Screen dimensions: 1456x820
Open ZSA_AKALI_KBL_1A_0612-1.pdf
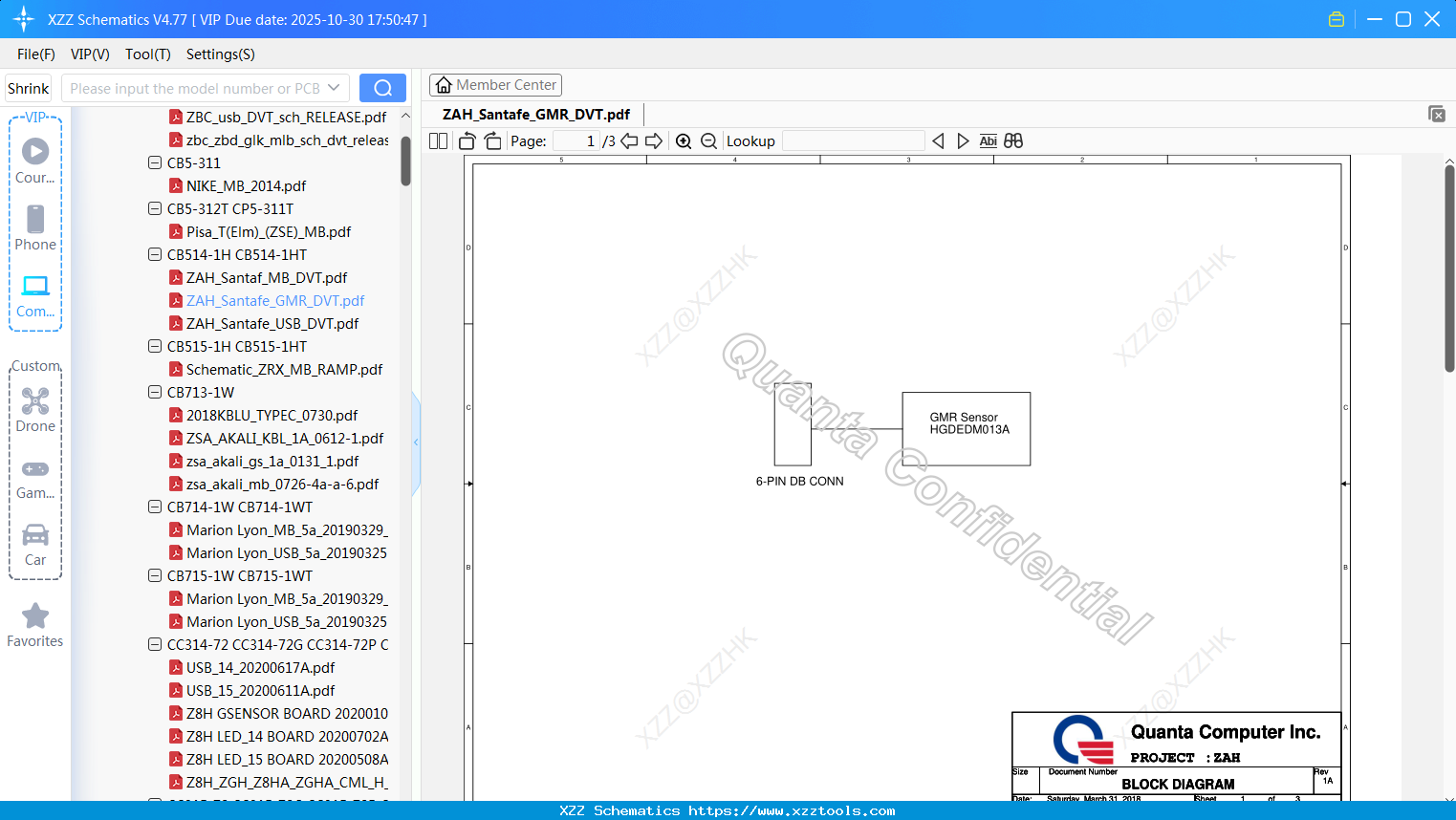point(285,438)
